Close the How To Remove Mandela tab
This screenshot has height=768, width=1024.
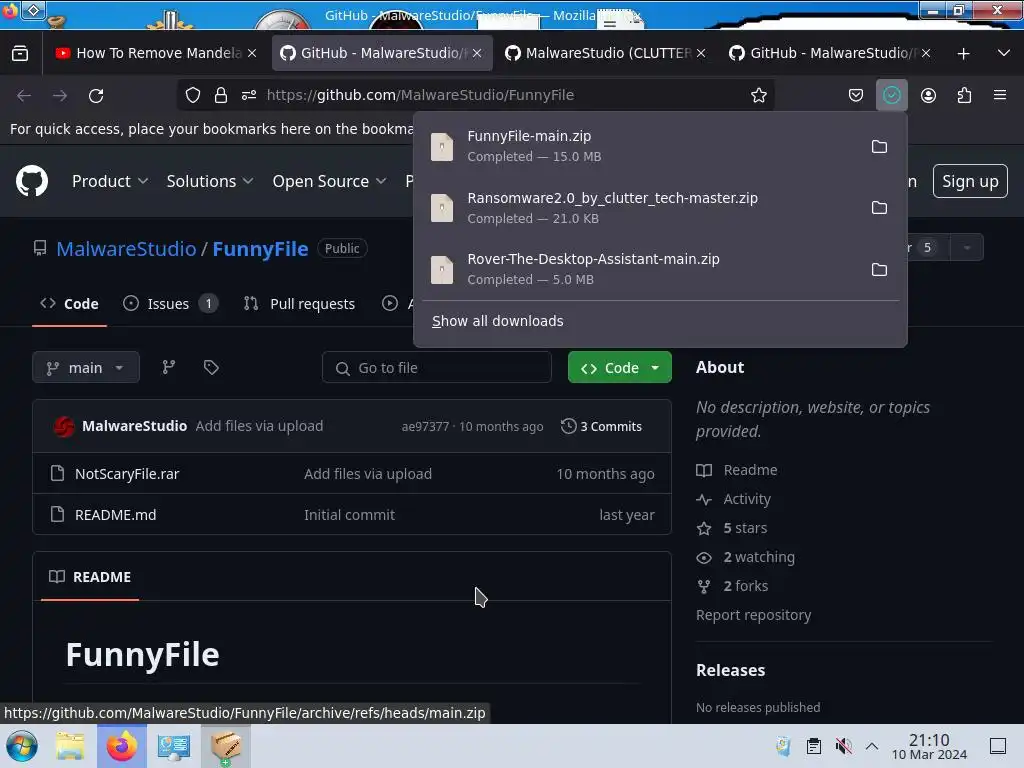click(x=252, y=54)
